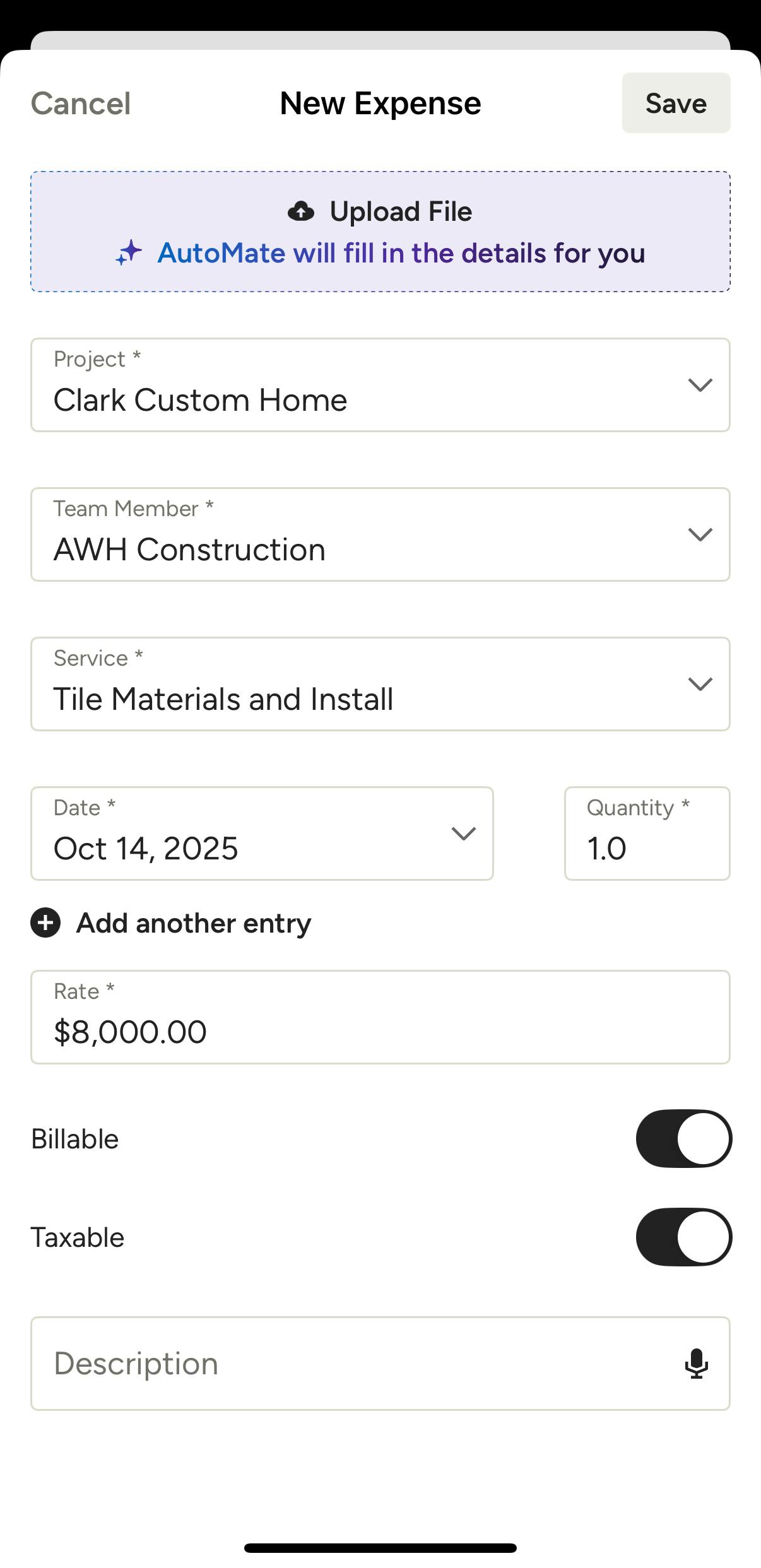The image size is (761, 1568).
Task: Click the Add another entry link
Action: (193, 923)
